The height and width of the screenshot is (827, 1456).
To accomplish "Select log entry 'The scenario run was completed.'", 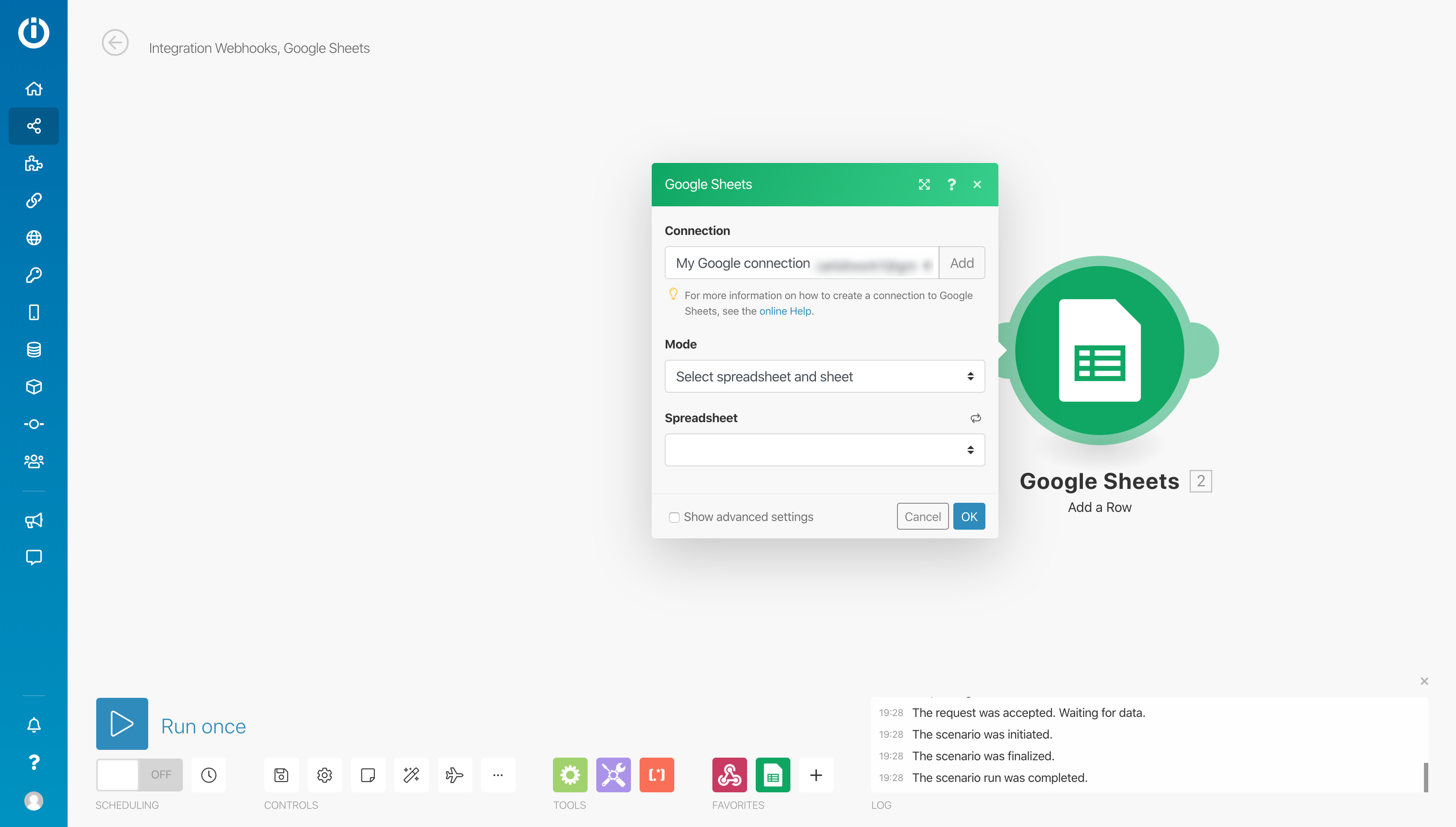I will click(x=1000, y=778).
